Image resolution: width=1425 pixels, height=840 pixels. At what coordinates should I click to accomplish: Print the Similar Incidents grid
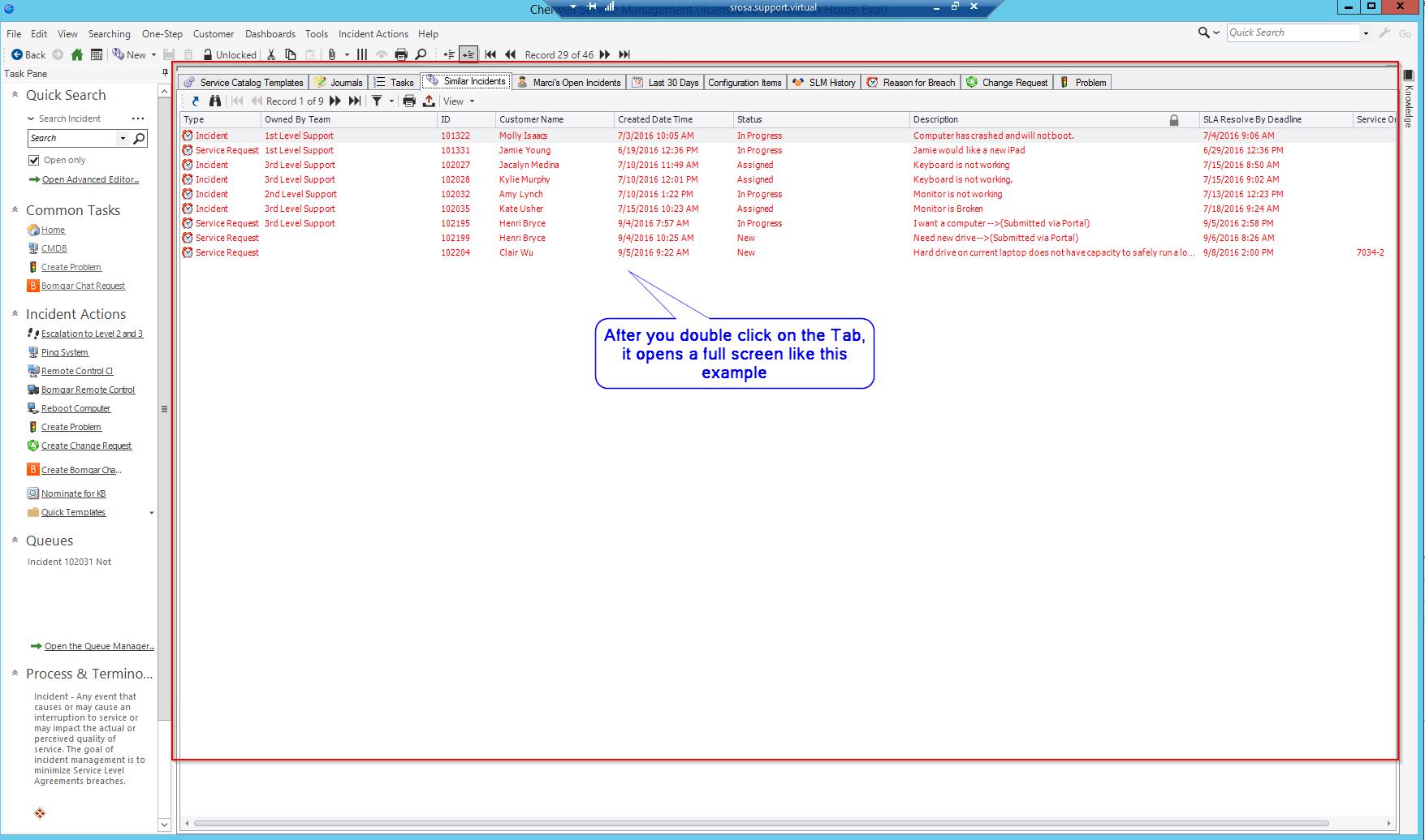(x=409, y=101)
